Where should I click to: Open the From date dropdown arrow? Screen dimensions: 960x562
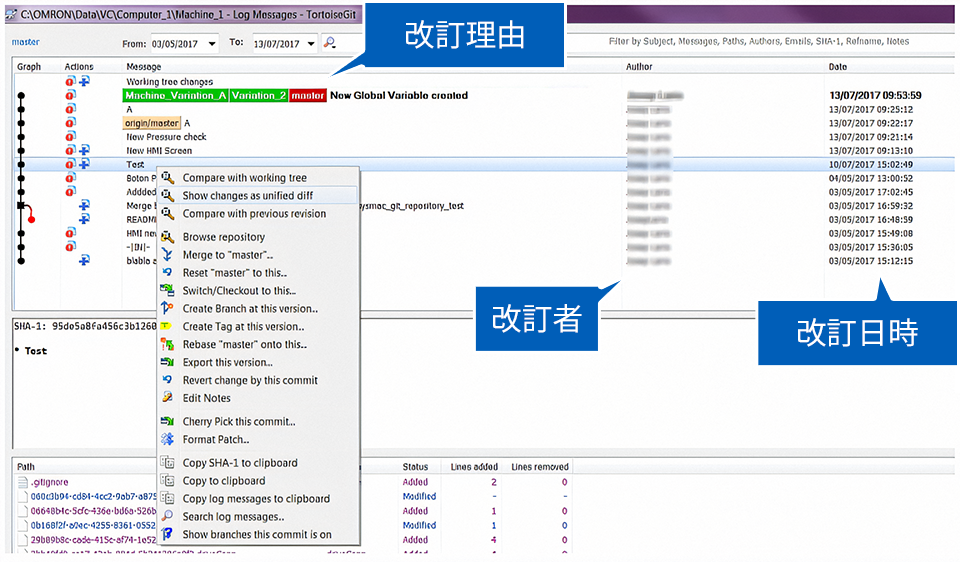coord(212,43)
